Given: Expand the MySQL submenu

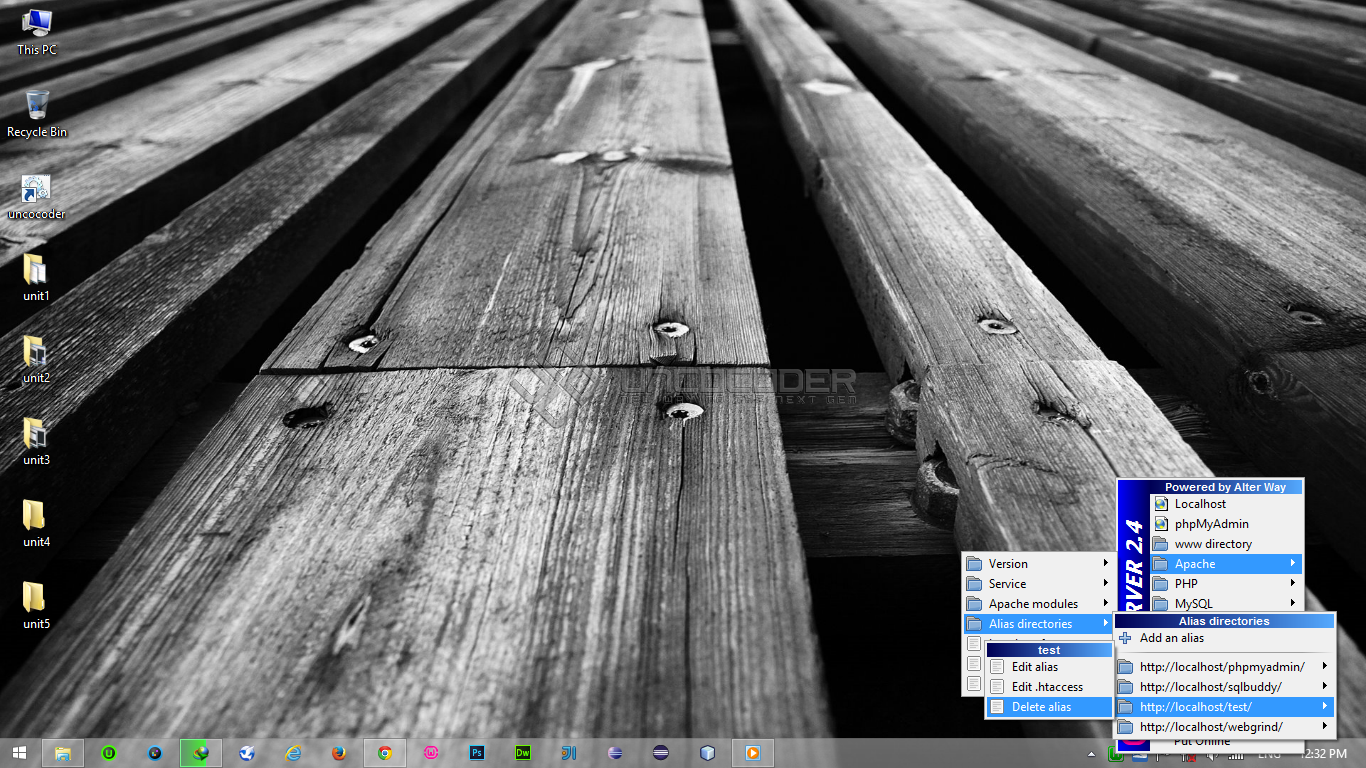Looking at the screenshot, I should click(1226, 604).
